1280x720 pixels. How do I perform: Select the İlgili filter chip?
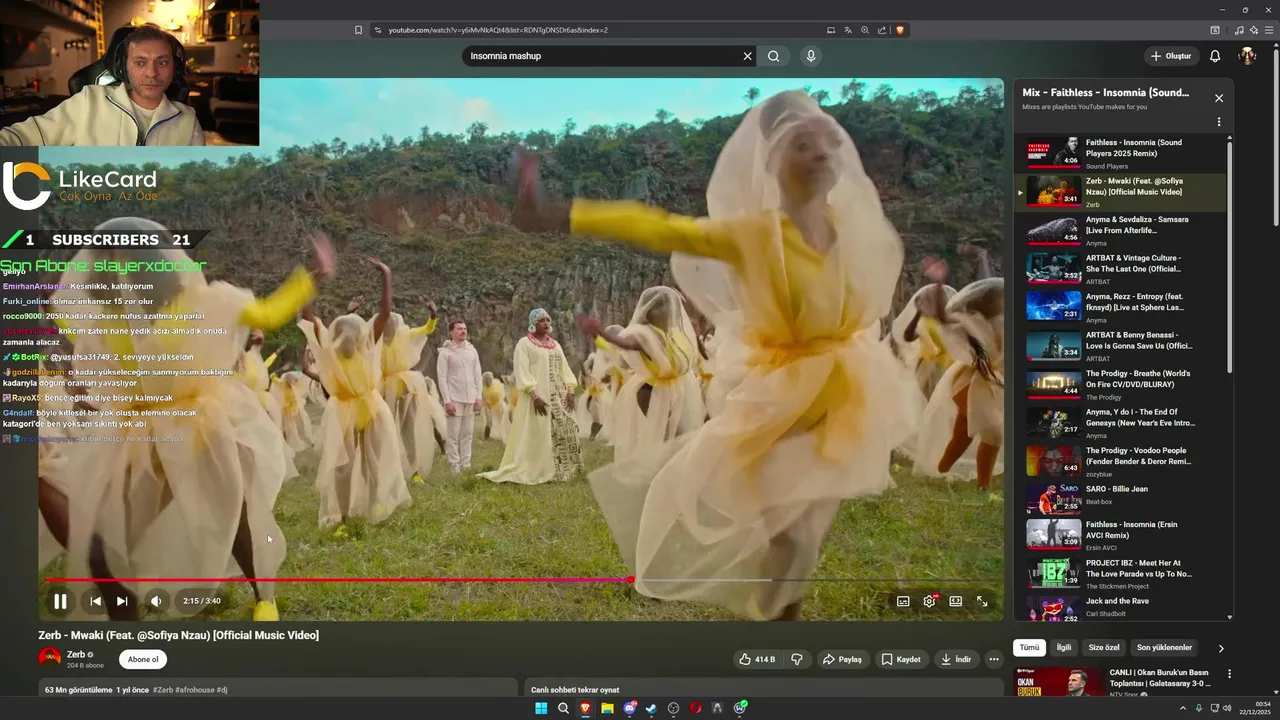tap(1064, 648)
